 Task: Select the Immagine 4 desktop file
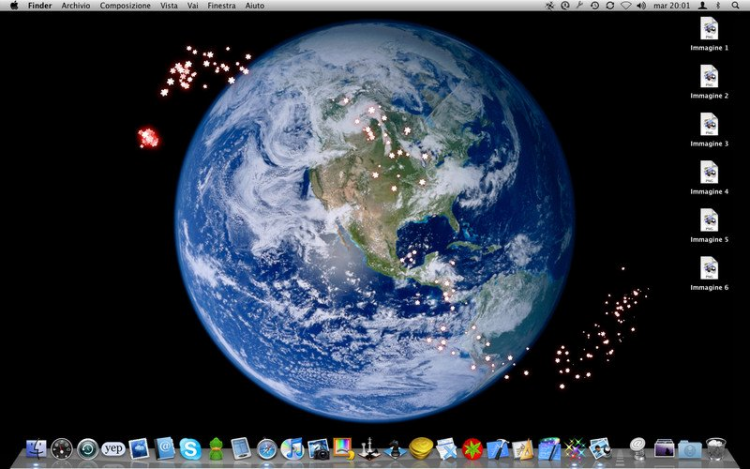pos(709,177)
